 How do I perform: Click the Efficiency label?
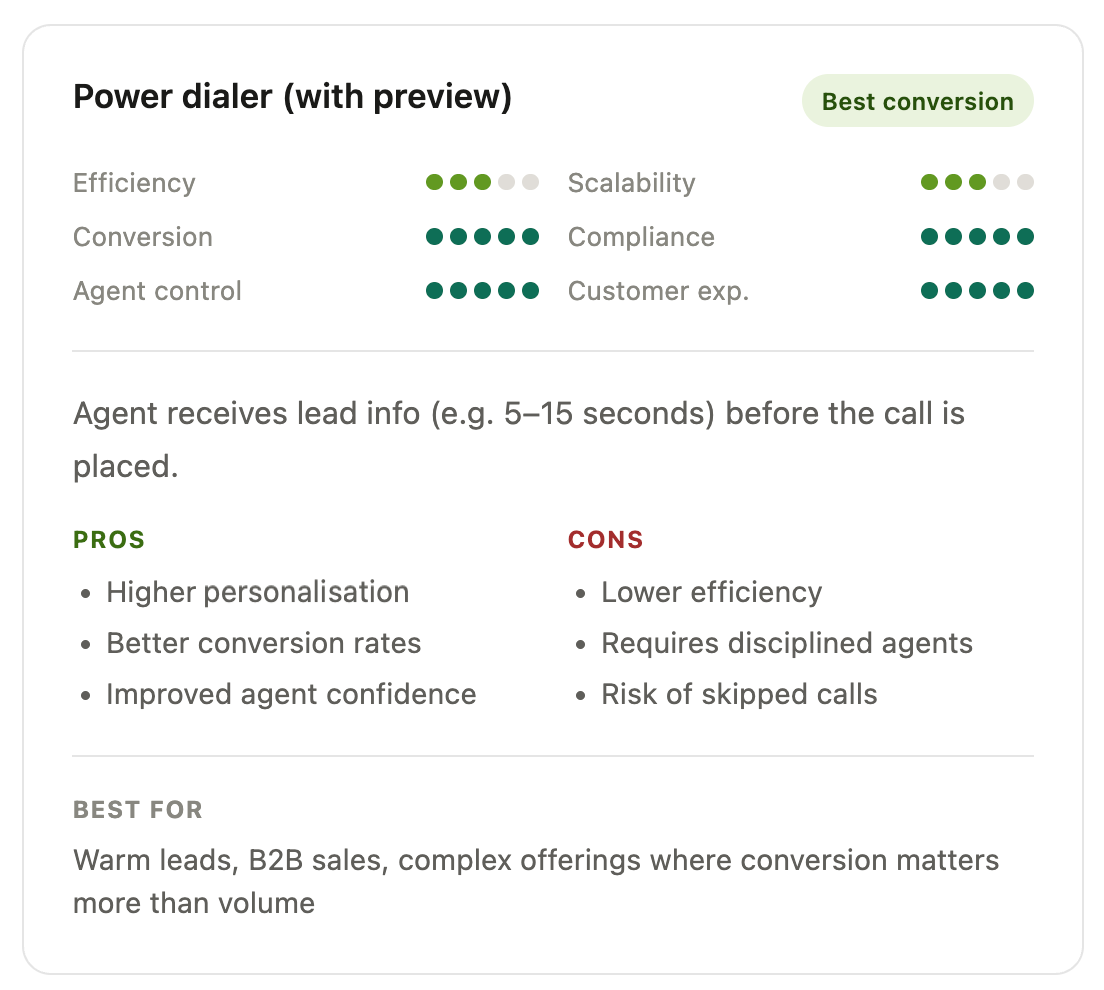point(134,183)
